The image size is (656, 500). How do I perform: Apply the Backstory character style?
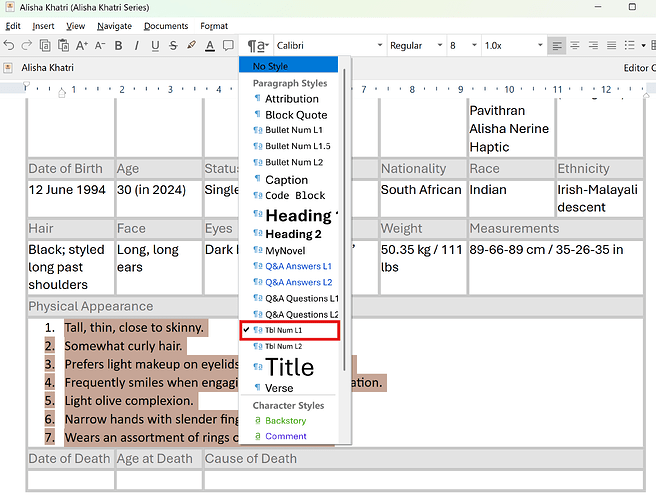289,421
